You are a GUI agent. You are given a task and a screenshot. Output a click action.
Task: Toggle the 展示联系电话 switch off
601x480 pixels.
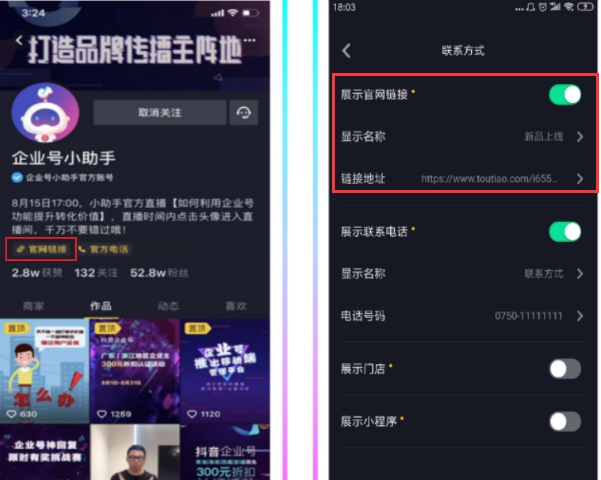[x=565, y=232]
